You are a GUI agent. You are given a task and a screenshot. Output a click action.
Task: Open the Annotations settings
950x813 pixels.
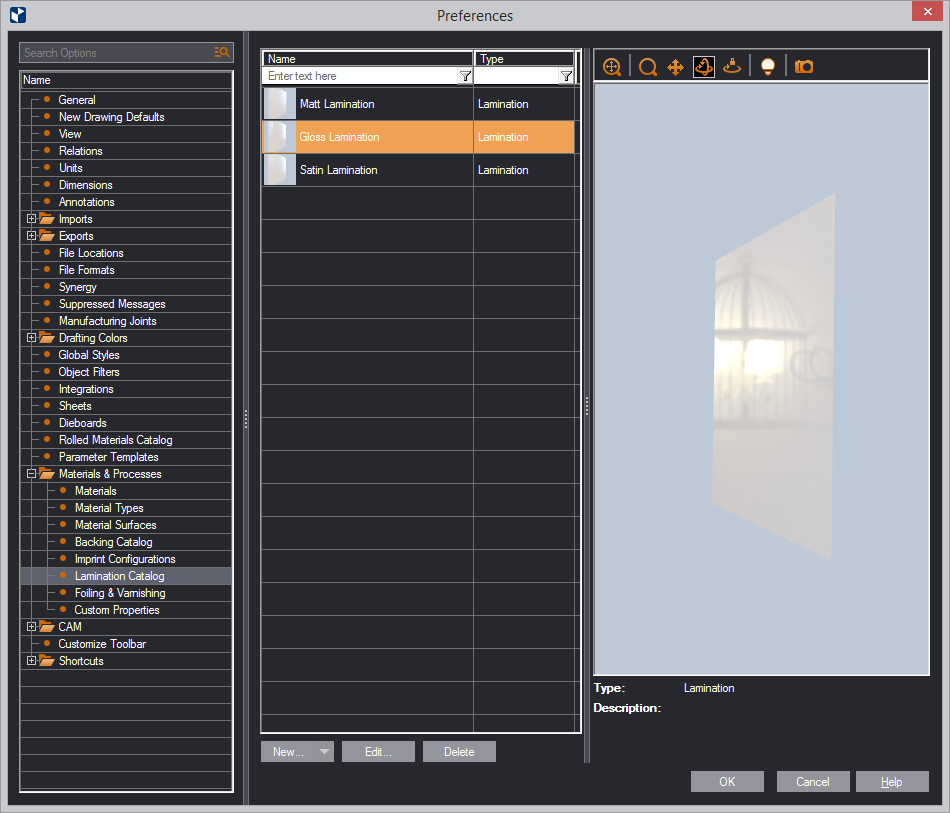[87, 202]
